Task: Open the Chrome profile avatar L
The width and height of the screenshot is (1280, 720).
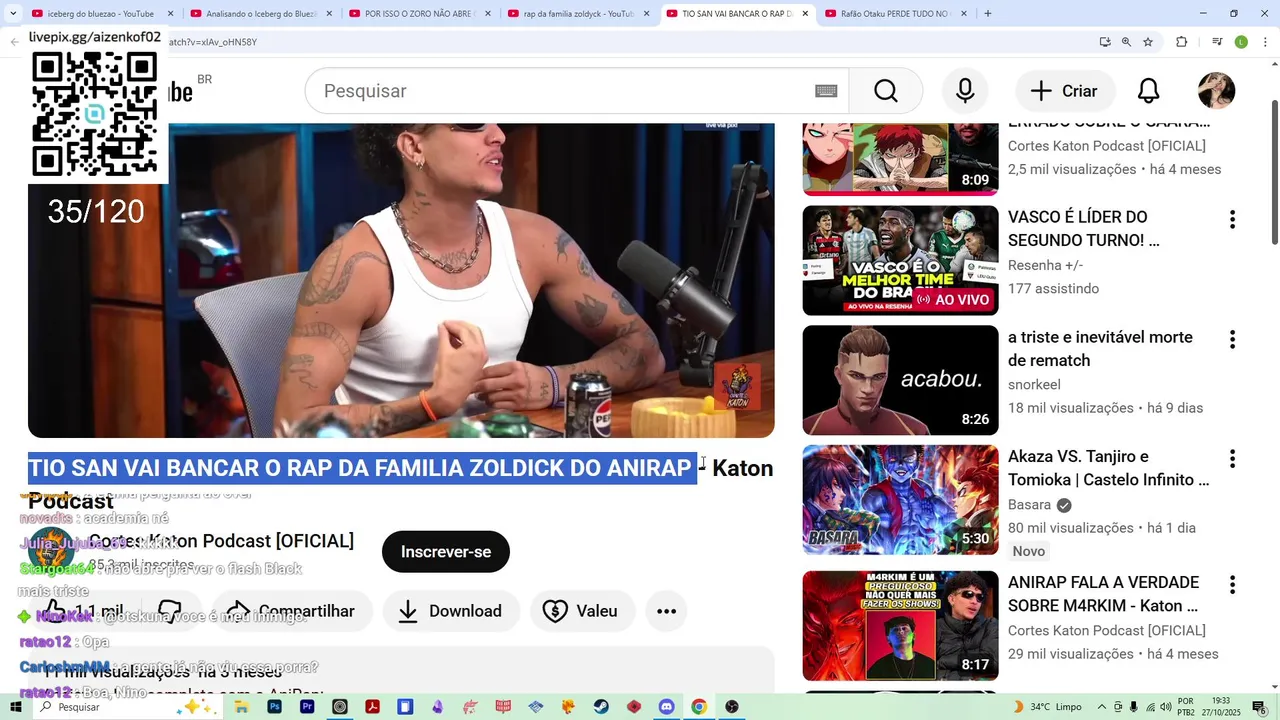Action: tap(1241, 42)
